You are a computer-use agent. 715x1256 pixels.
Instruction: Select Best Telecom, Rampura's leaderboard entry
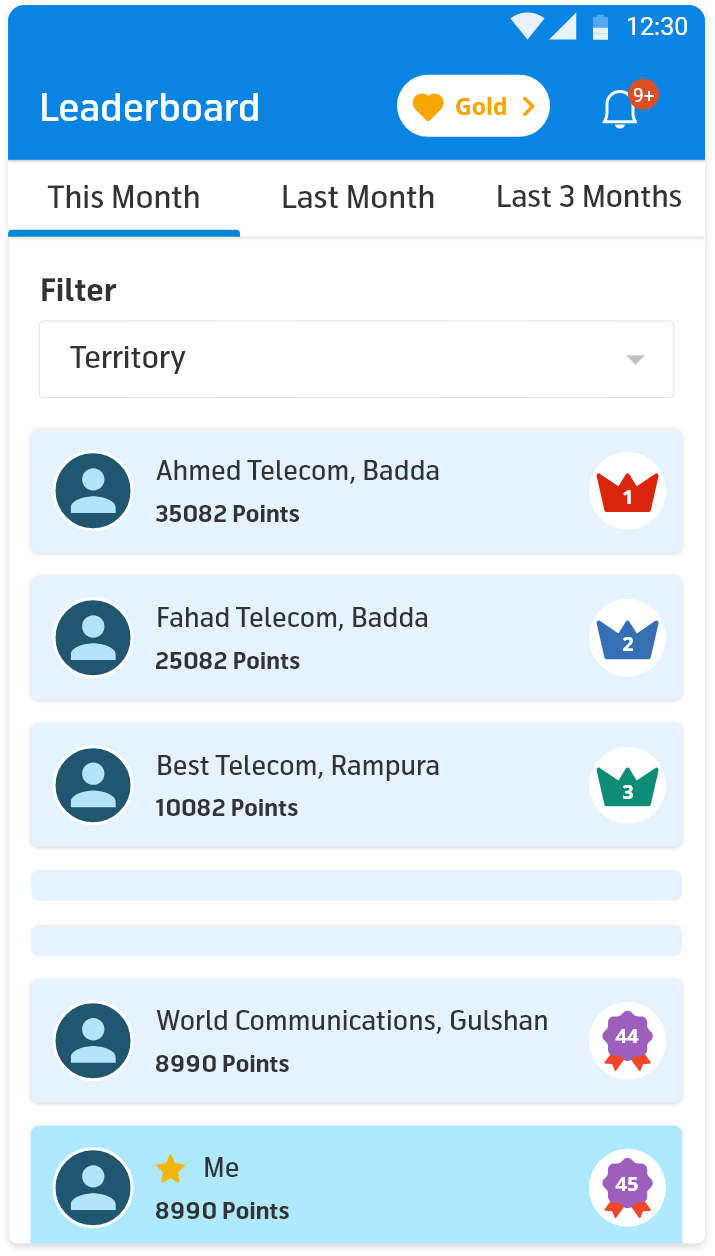tap(356, 785)
